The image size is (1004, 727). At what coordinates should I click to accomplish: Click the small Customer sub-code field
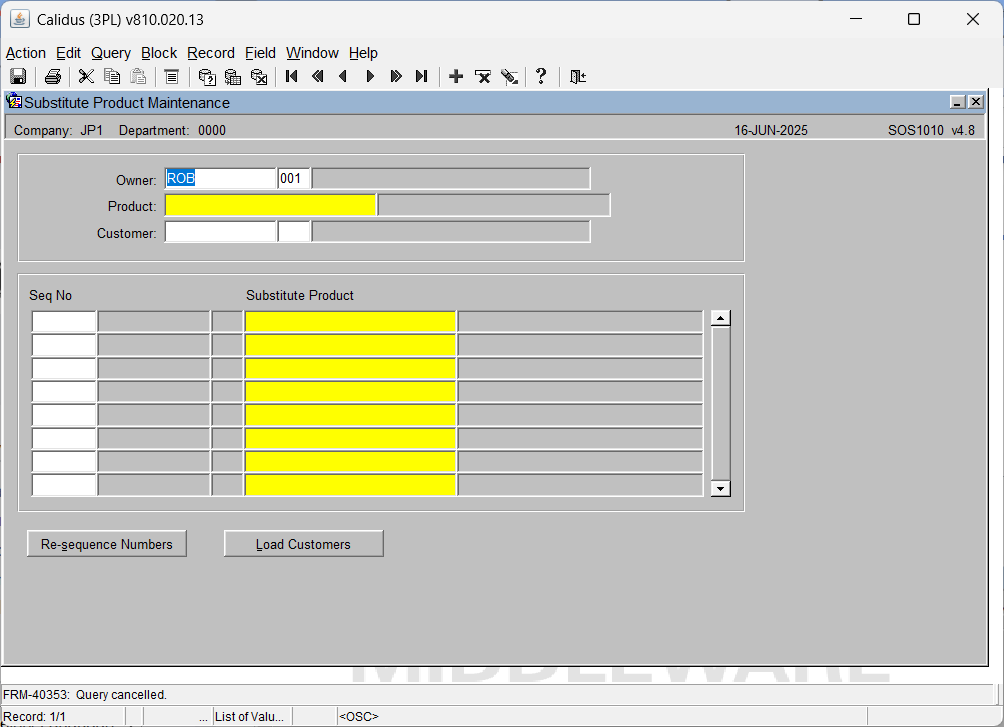294,232
